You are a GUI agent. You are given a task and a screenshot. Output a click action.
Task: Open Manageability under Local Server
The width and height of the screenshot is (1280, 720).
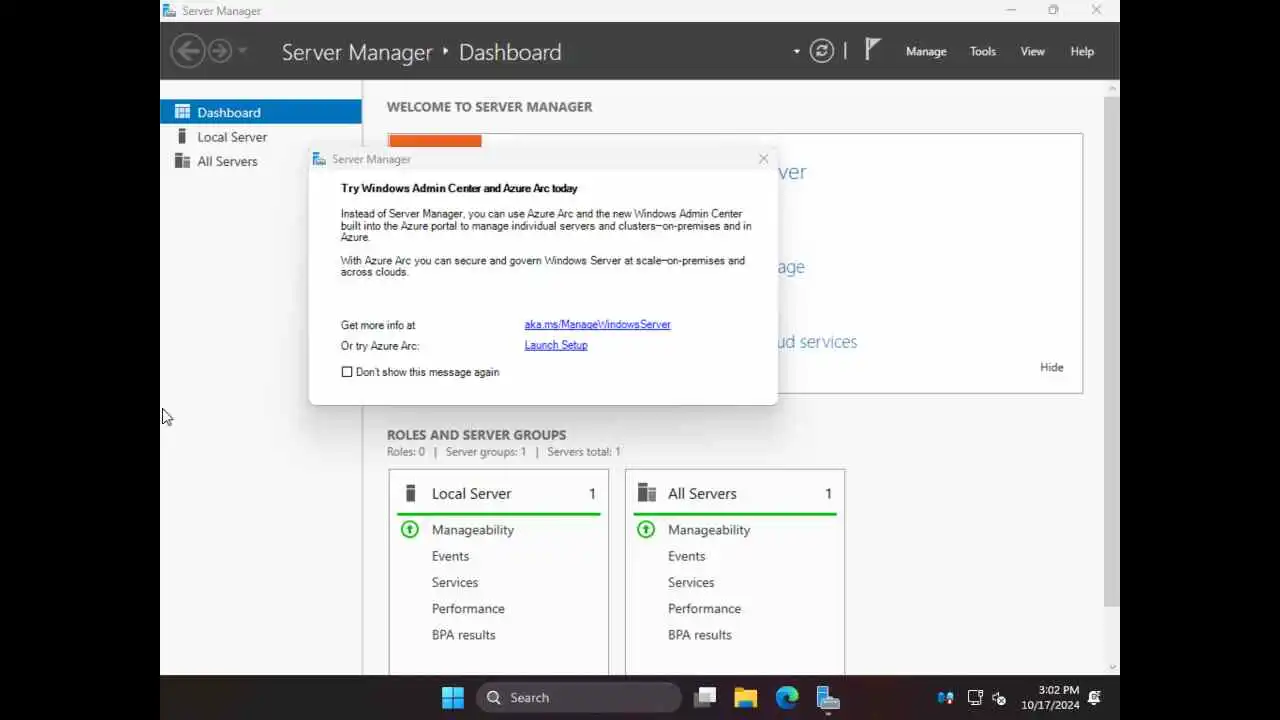[x=473, y=530]
